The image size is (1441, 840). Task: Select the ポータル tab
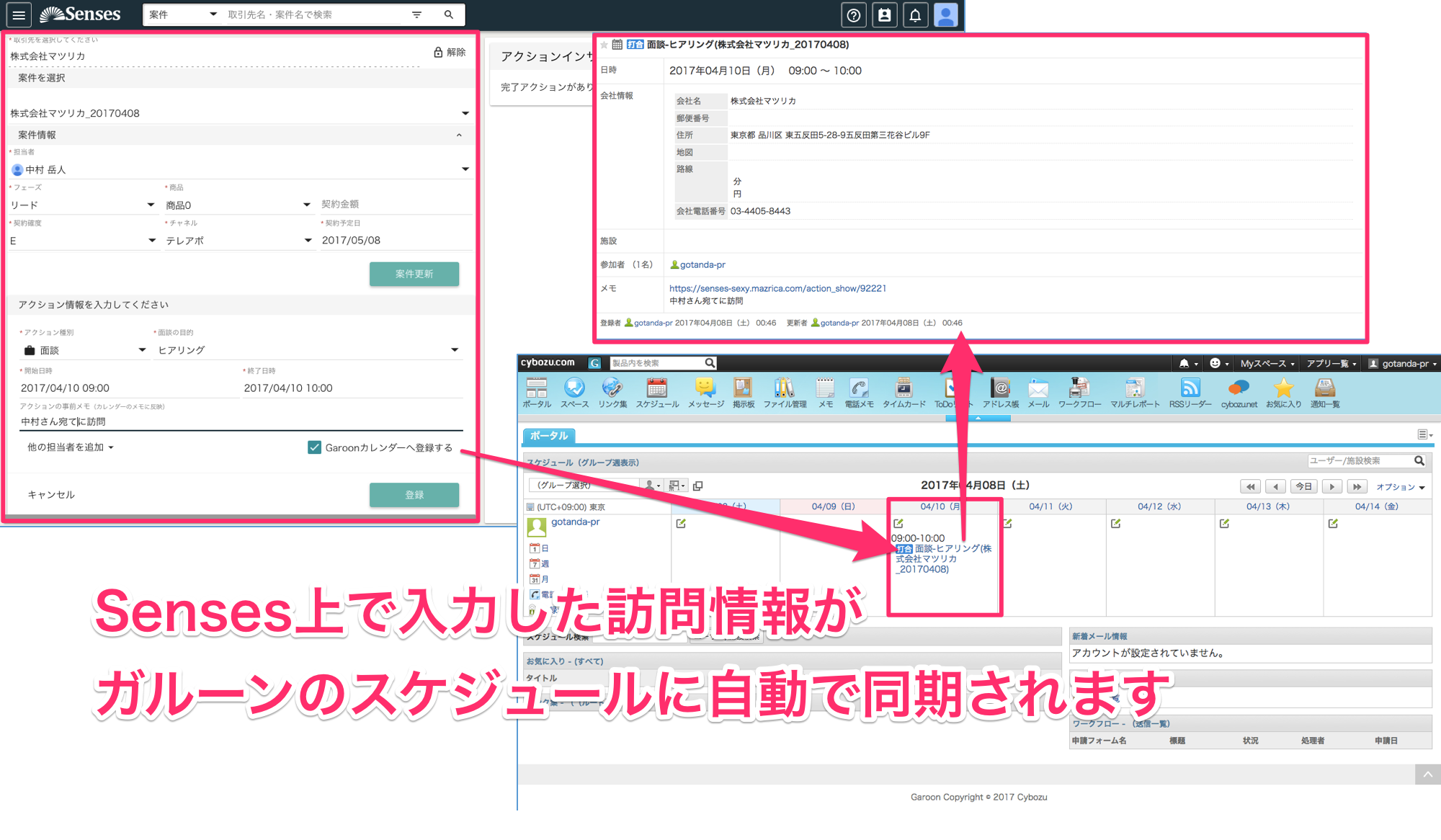(549, 435)
